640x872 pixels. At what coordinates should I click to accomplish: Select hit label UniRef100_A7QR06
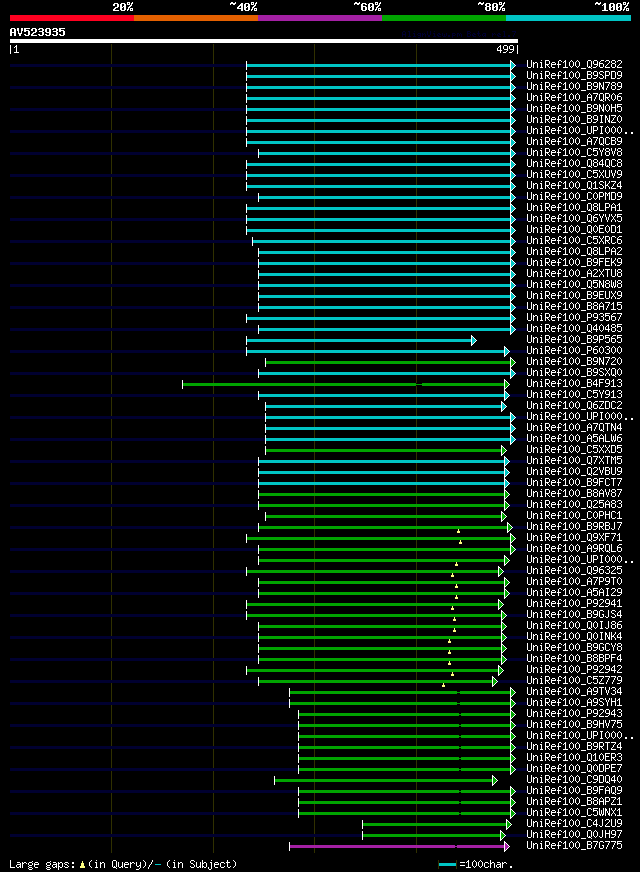pos(574,97)
